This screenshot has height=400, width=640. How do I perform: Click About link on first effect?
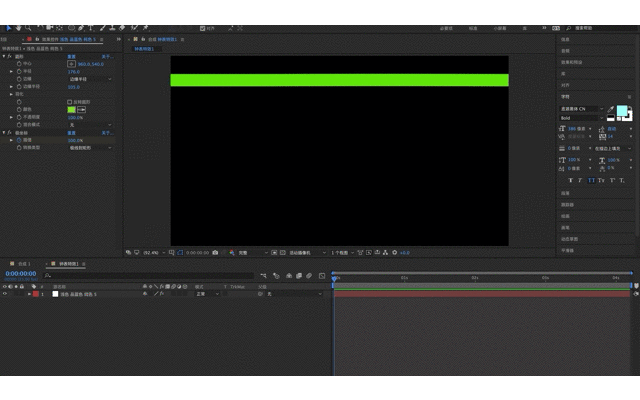(x=107, y=56)
